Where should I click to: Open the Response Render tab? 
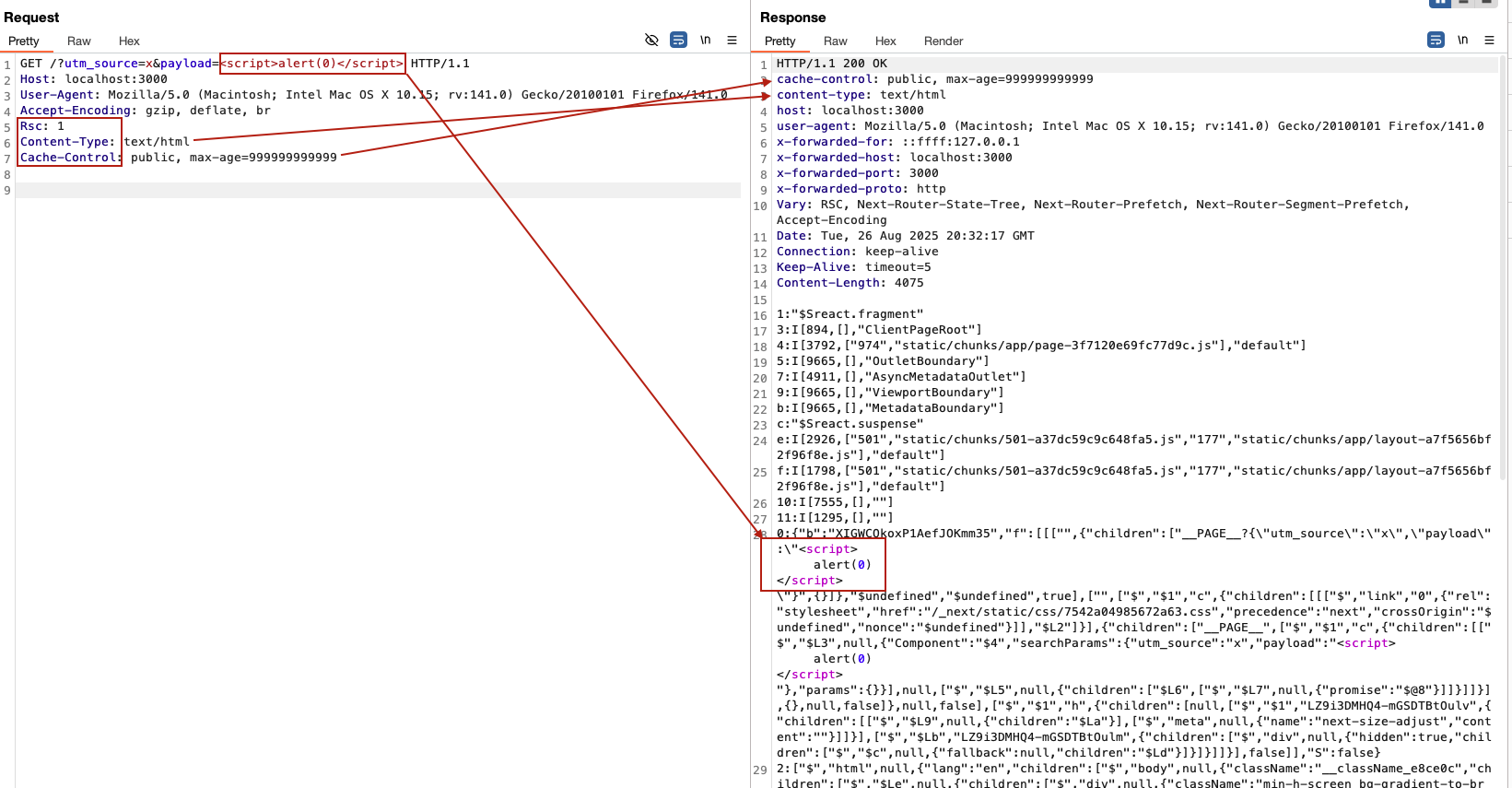pyautogui.click(x=944, y=41)
